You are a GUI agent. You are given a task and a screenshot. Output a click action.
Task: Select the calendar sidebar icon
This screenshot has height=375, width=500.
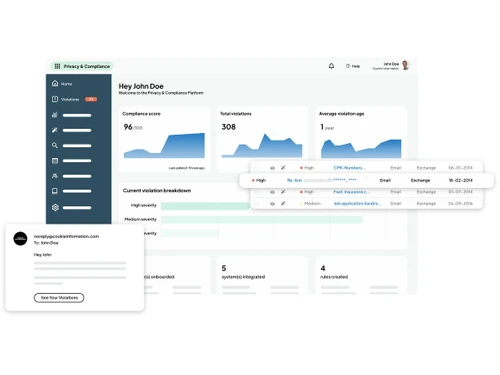(55, 161)
